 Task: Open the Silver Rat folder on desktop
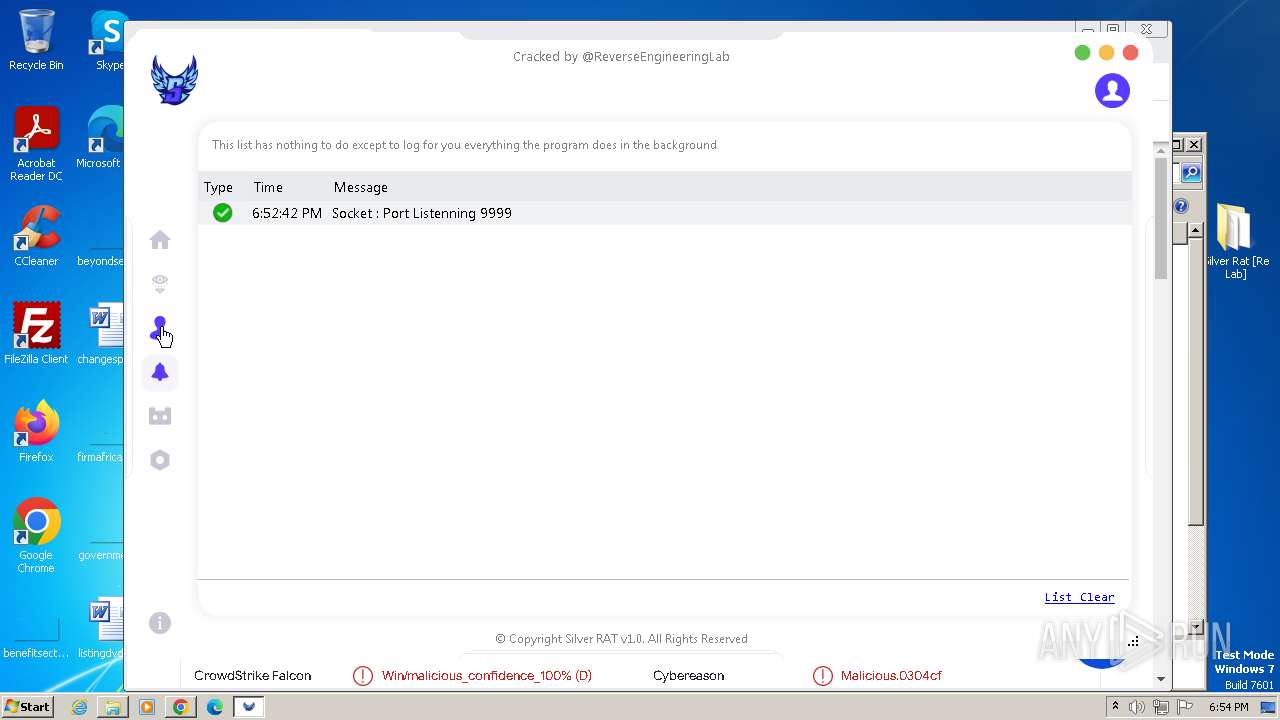pos(1235,242)
